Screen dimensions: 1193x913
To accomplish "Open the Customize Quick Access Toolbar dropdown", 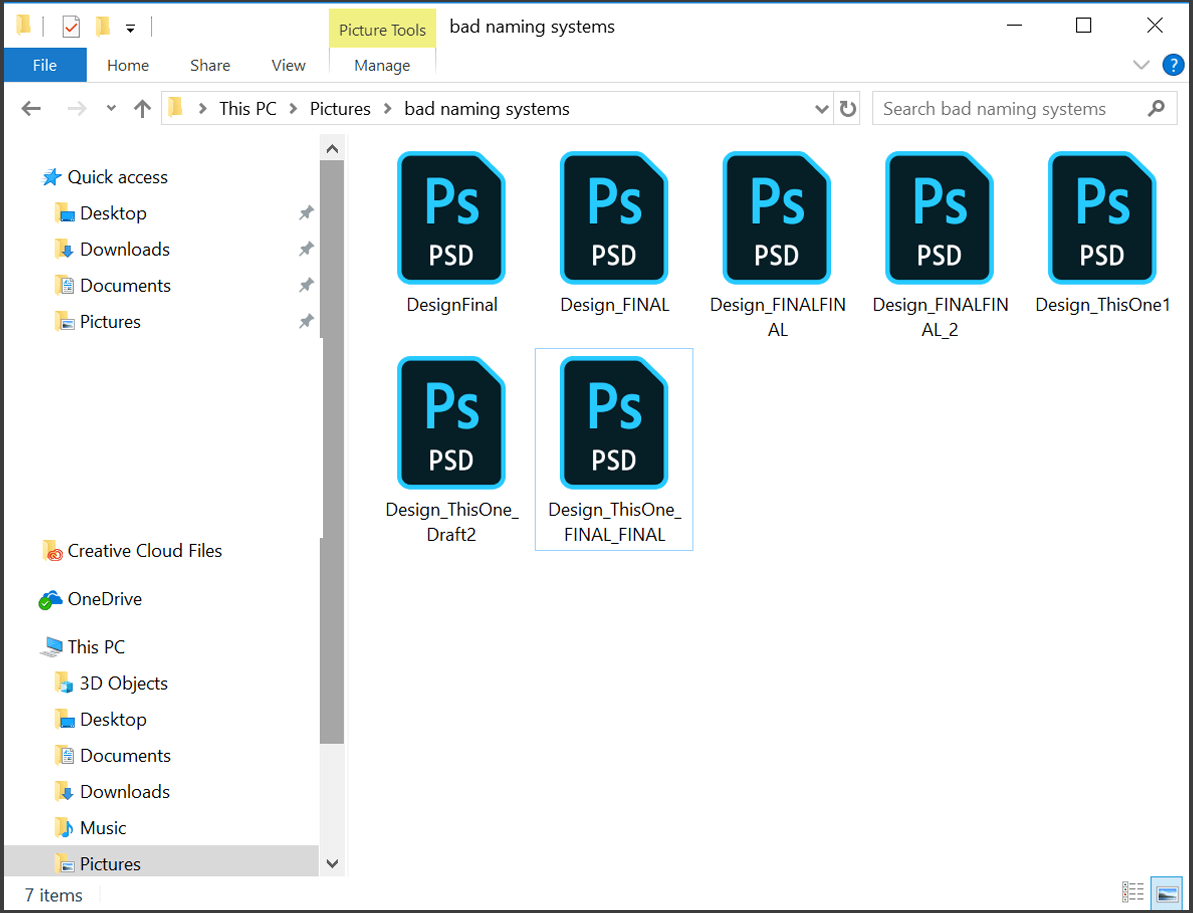I will pyautogui.click(x=130, y=28).
